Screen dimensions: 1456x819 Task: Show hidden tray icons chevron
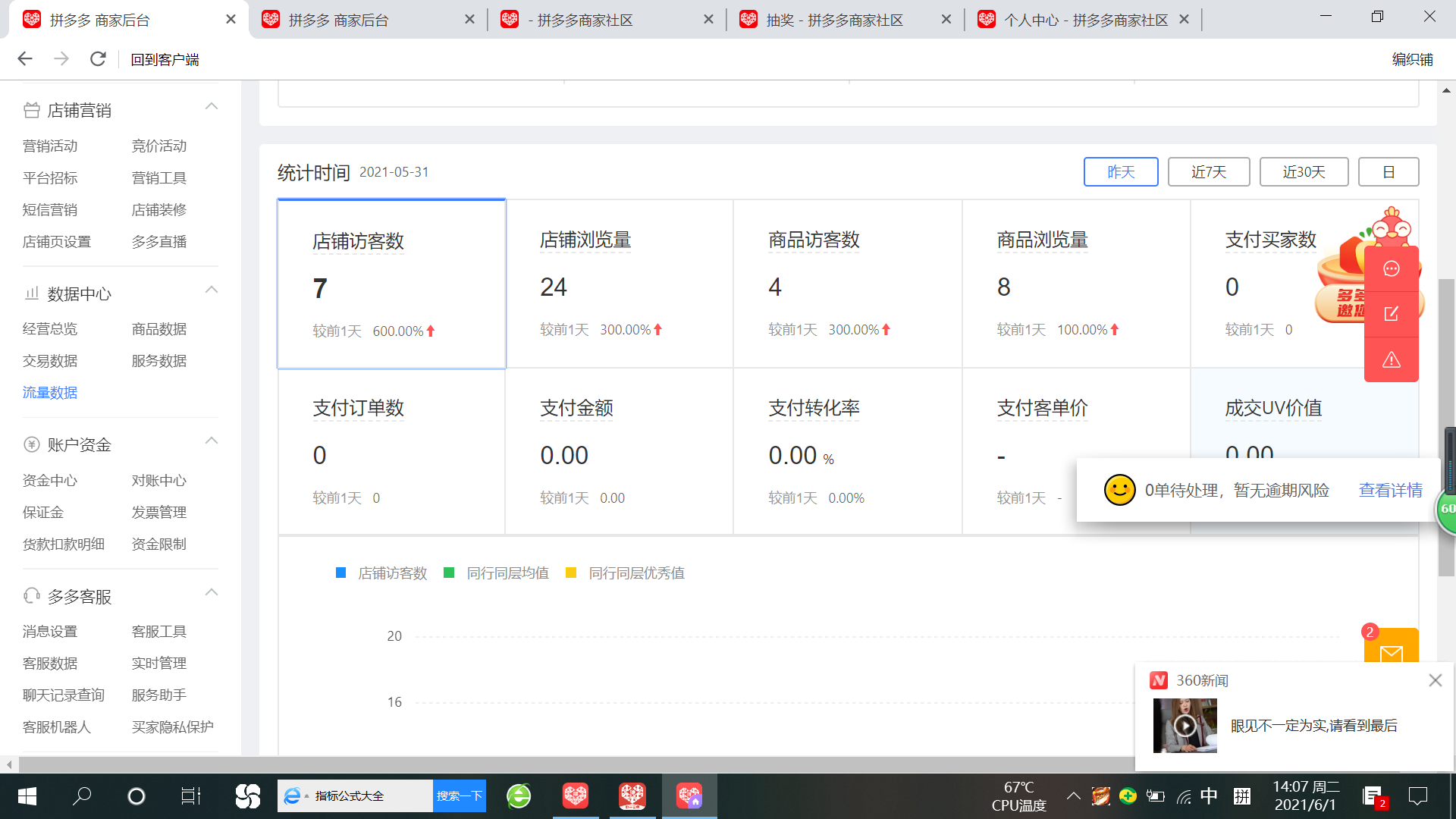point(1073,796)
